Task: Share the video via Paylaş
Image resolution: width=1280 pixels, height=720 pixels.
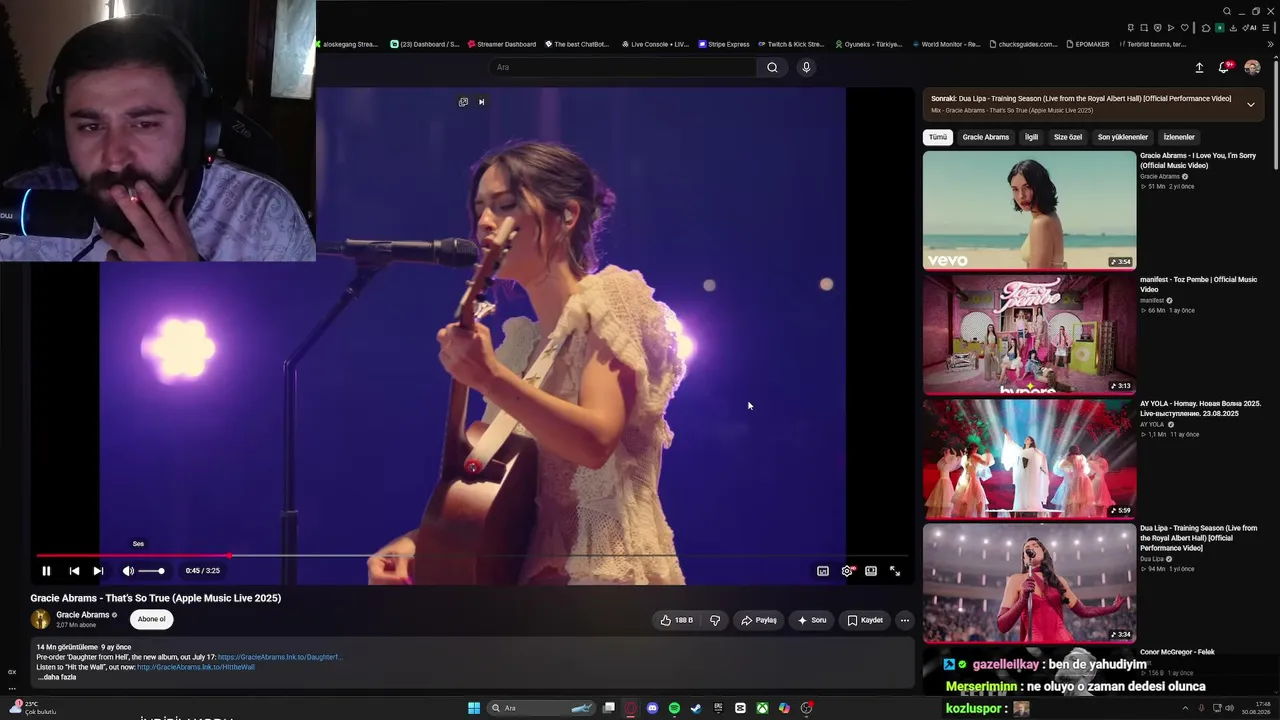Action: 759,620
